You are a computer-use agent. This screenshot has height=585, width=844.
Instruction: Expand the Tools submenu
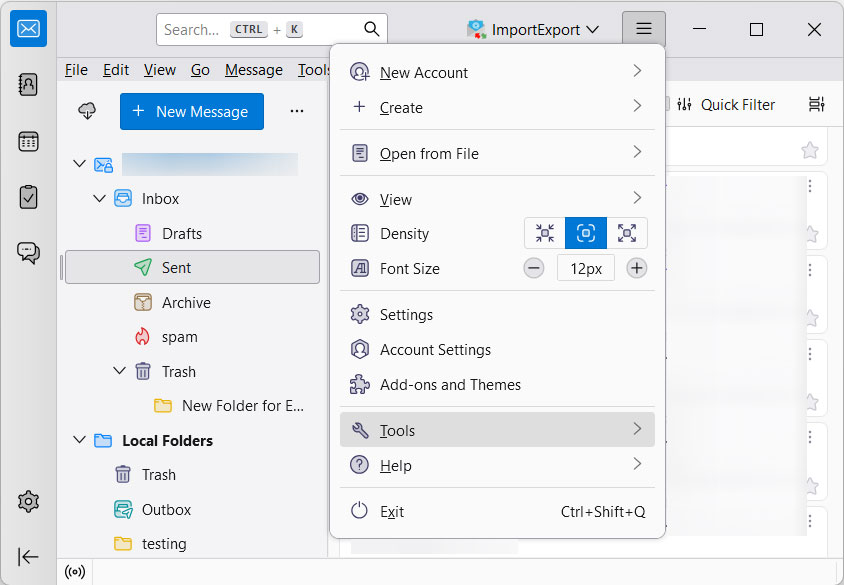point(497,430)
